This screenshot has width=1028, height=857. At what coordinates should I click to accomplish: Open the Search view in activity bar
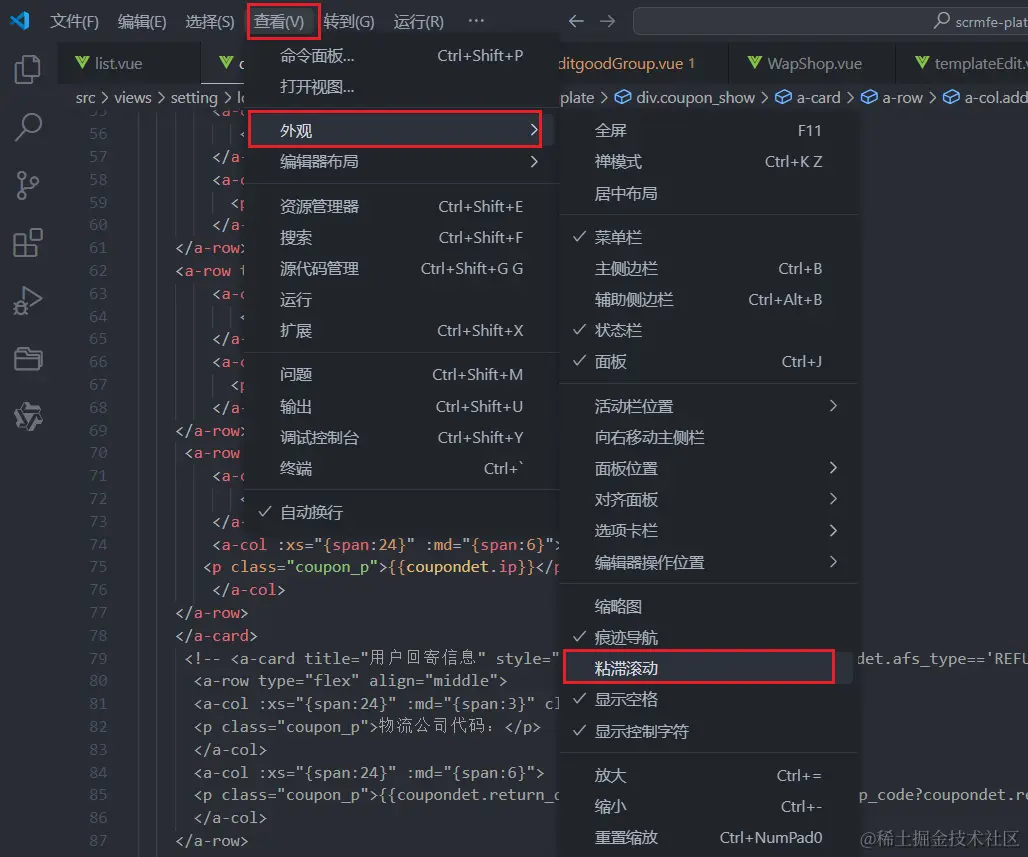(x=28, y=127)
